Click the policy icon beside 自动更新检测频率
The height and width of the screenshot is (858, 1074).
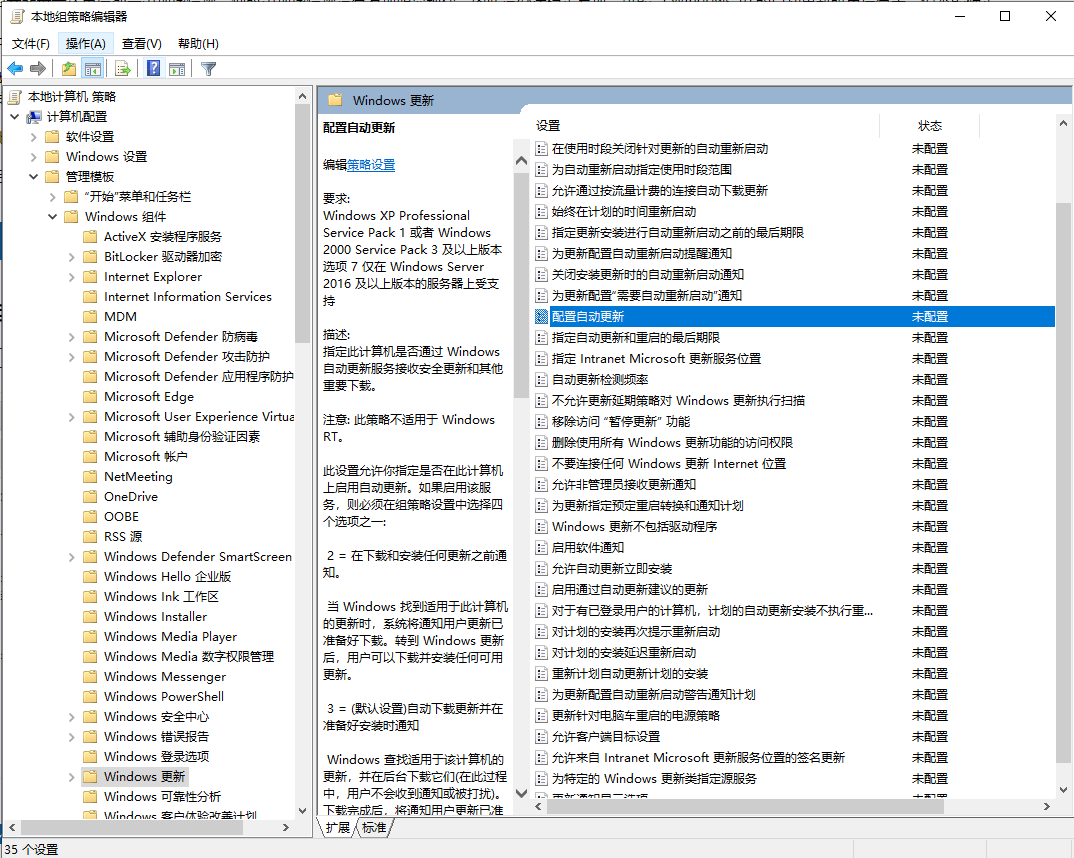tap(541, 379)
